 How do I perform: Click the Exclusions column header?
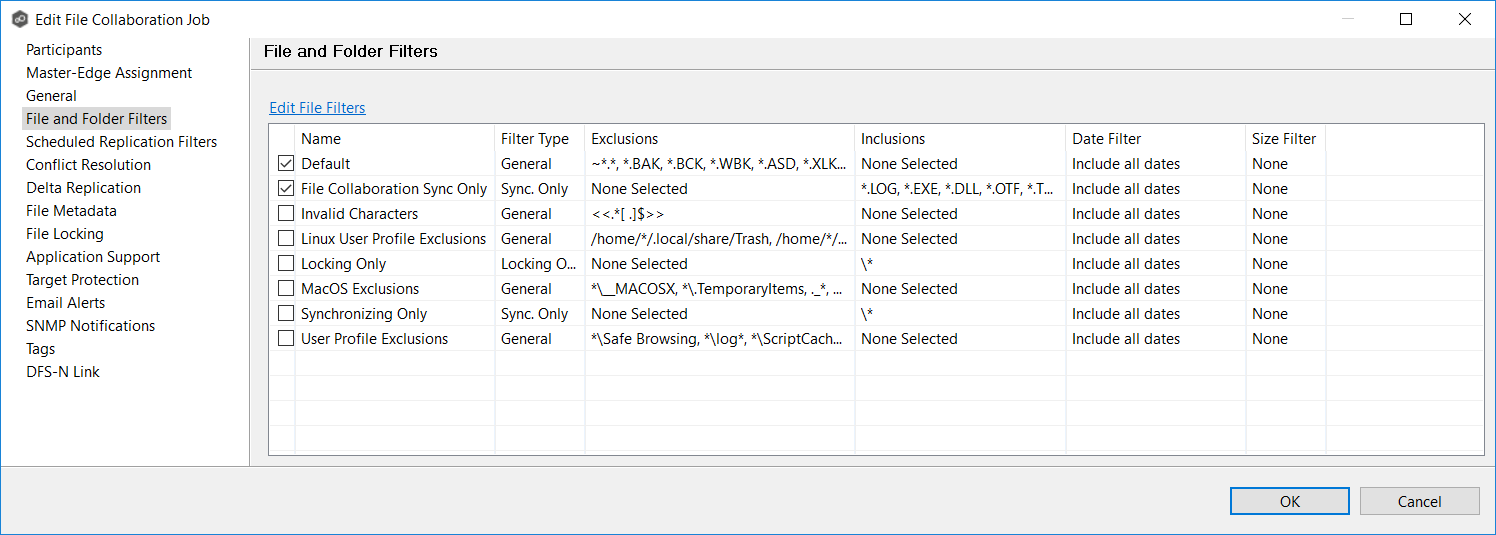coord(719,138)
